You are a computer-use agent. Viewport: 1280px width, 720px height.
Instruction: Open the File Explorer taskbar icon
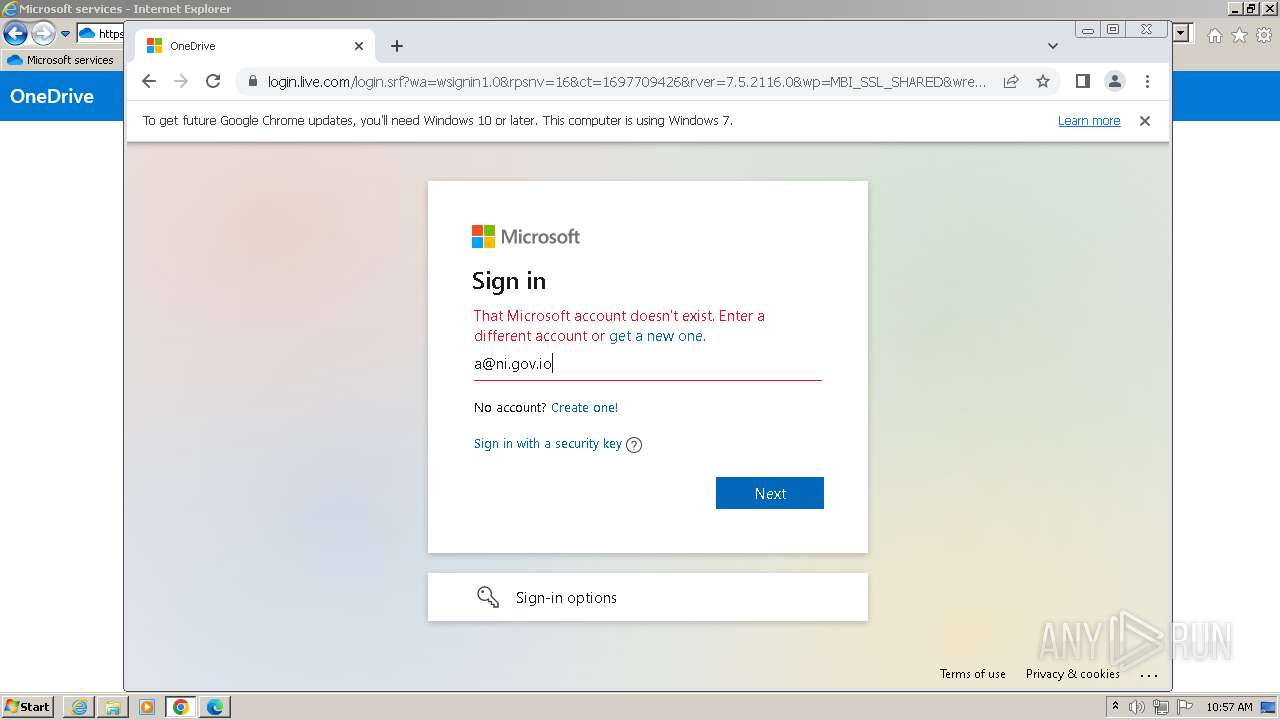click(113, 707)
